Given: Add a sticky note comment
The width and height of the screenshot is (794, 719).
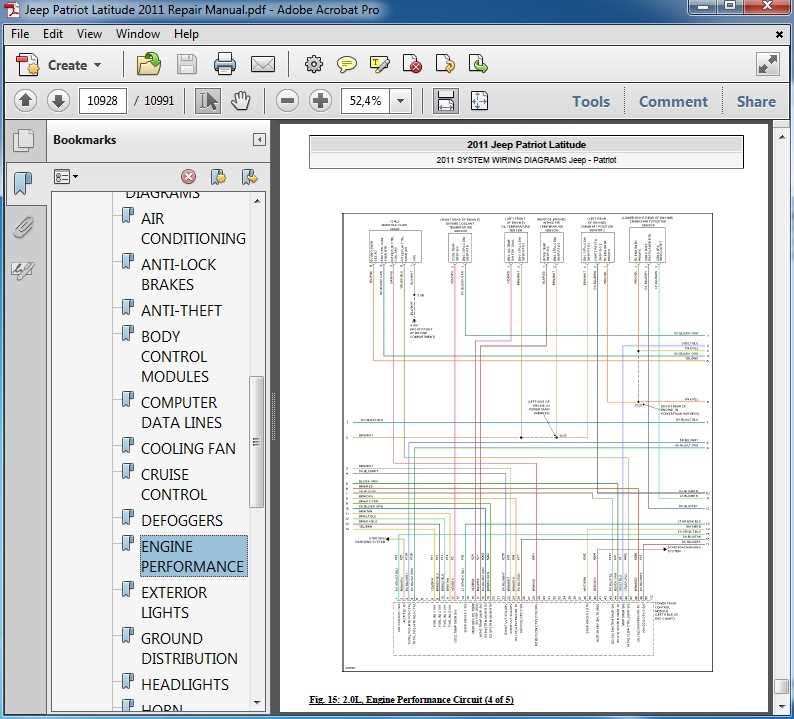Looking at the screenshot, I should [347, 64].
